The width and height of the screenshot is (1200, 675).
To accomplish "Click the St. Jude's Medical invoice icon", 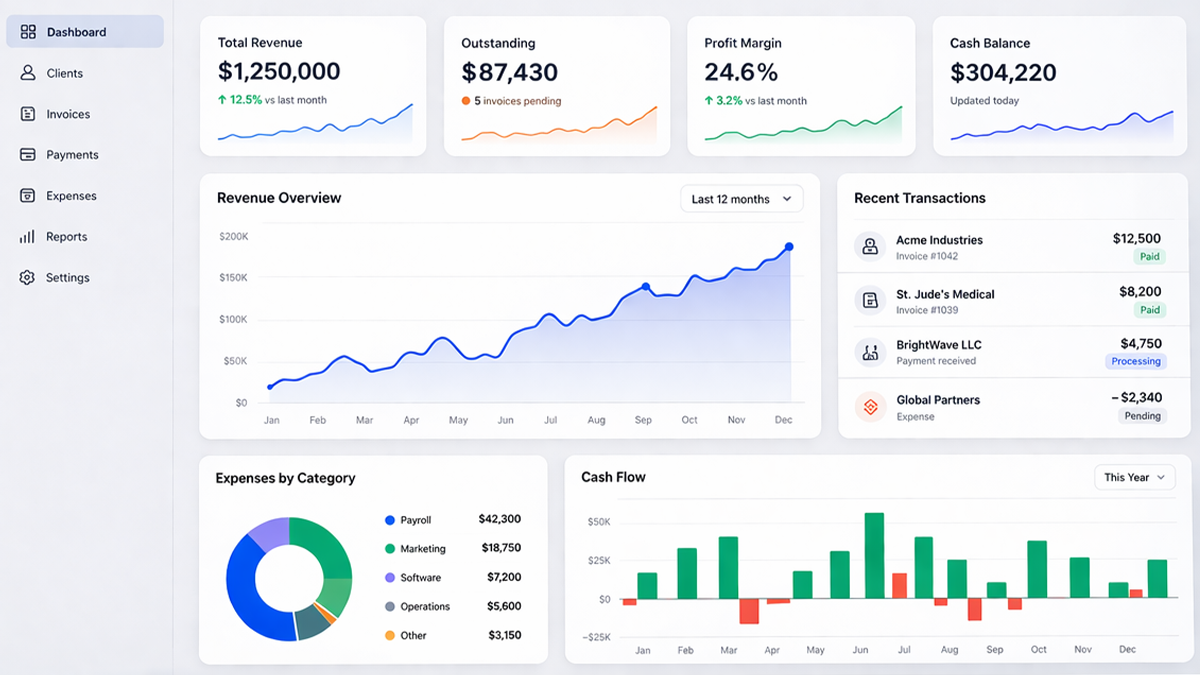I will (870, 301).
